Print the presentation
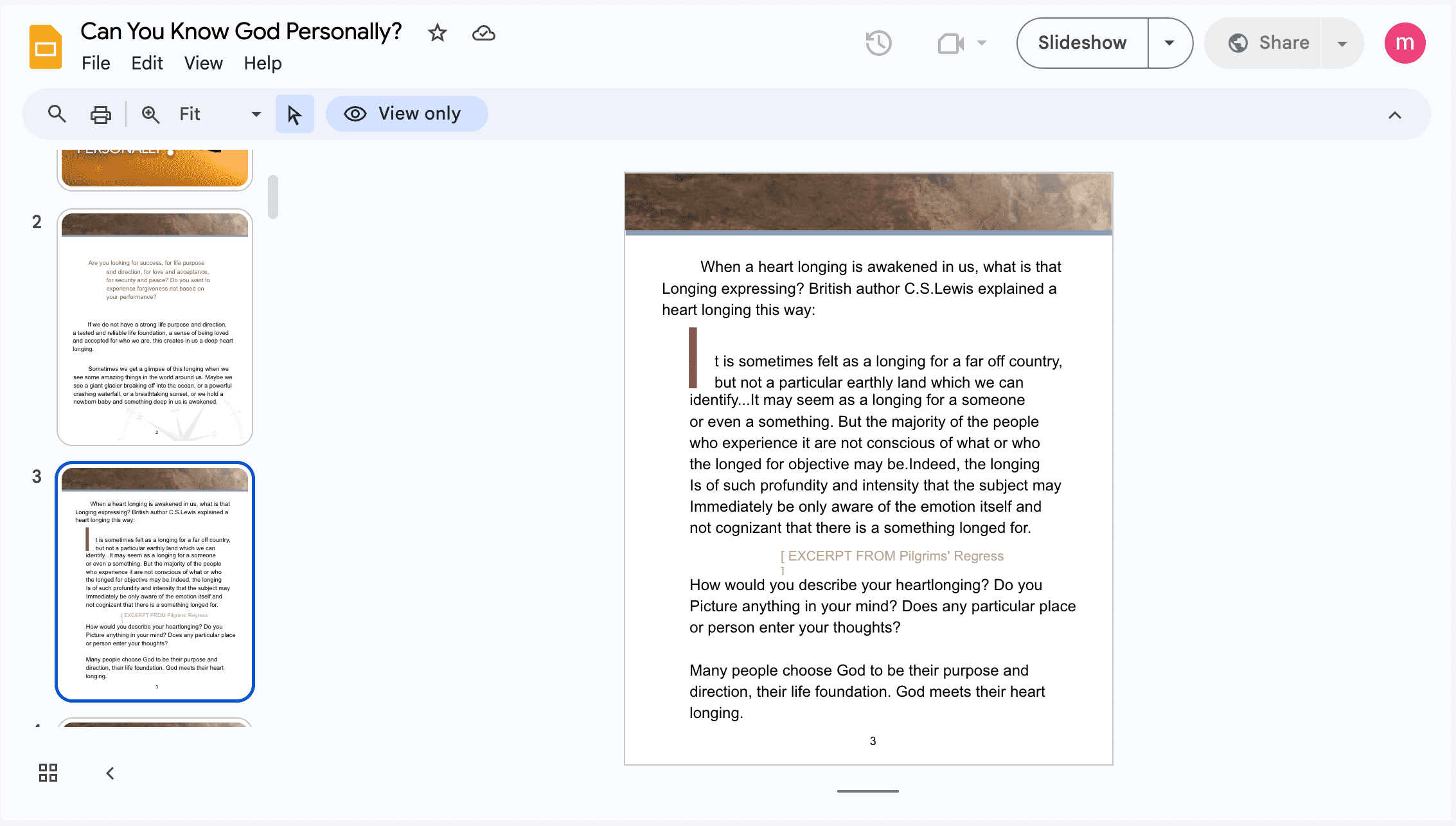This screenshot has height=826, width=1456. [100, 114]
